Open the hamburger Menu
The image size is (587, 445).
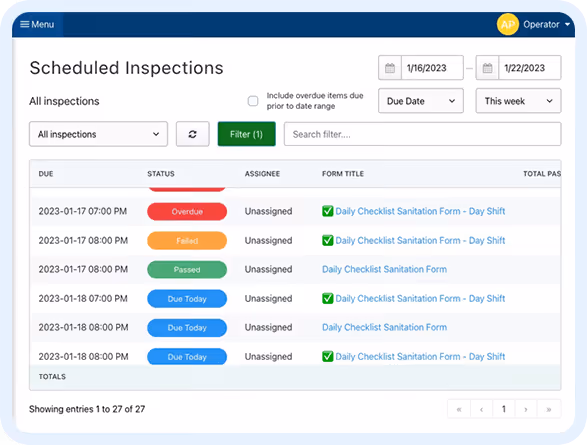coord(37,24)
